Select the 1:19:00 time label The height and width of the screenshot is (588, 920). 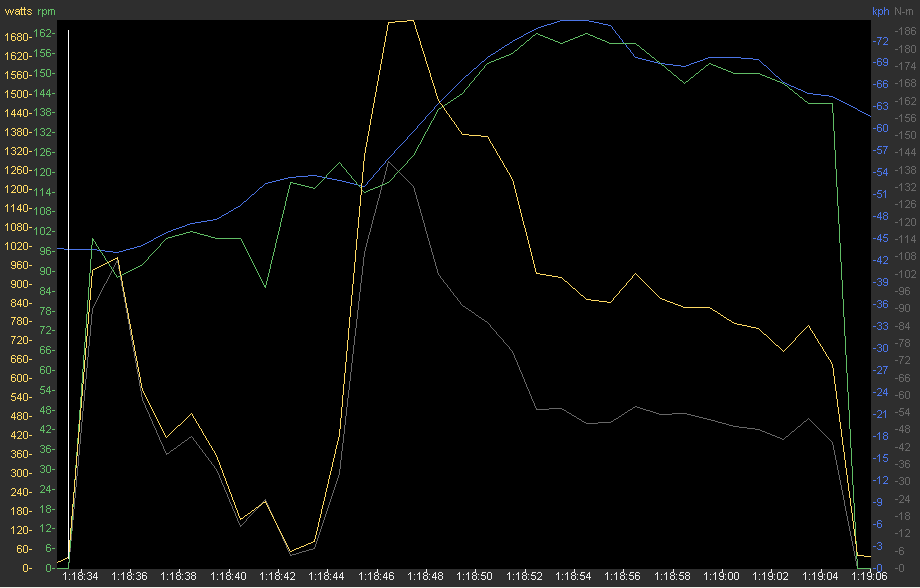pyautogui.click(x=722, y=576)
